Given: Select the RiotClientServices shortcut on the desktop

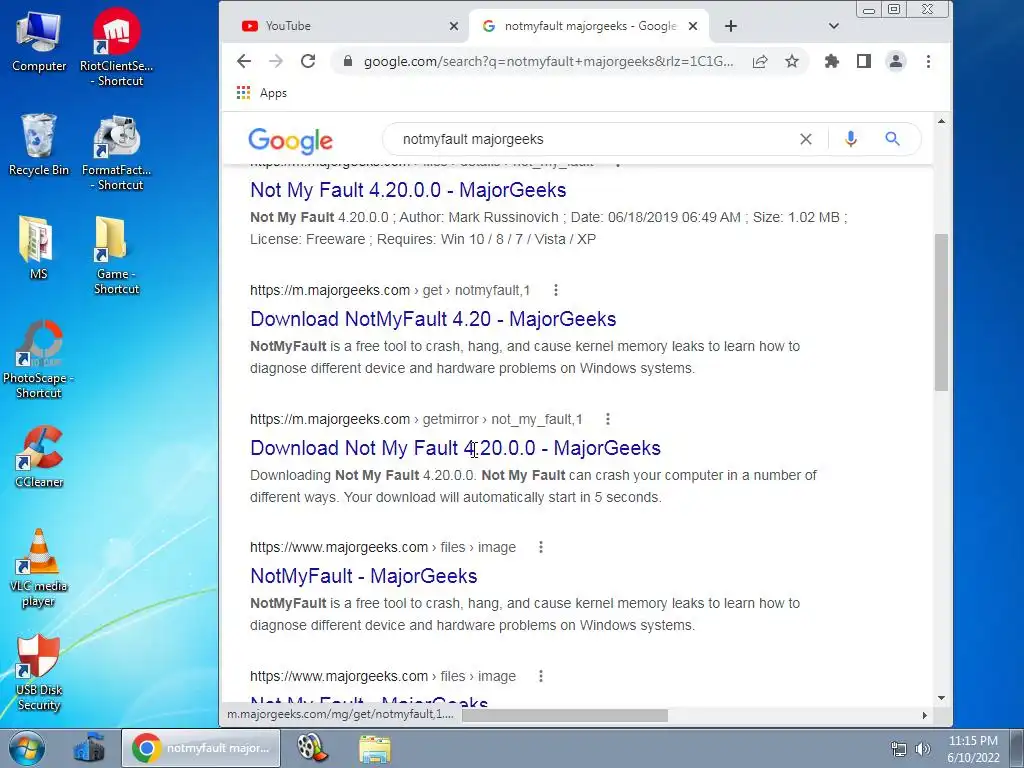Looking at the screenshot, I should point(116,47).
